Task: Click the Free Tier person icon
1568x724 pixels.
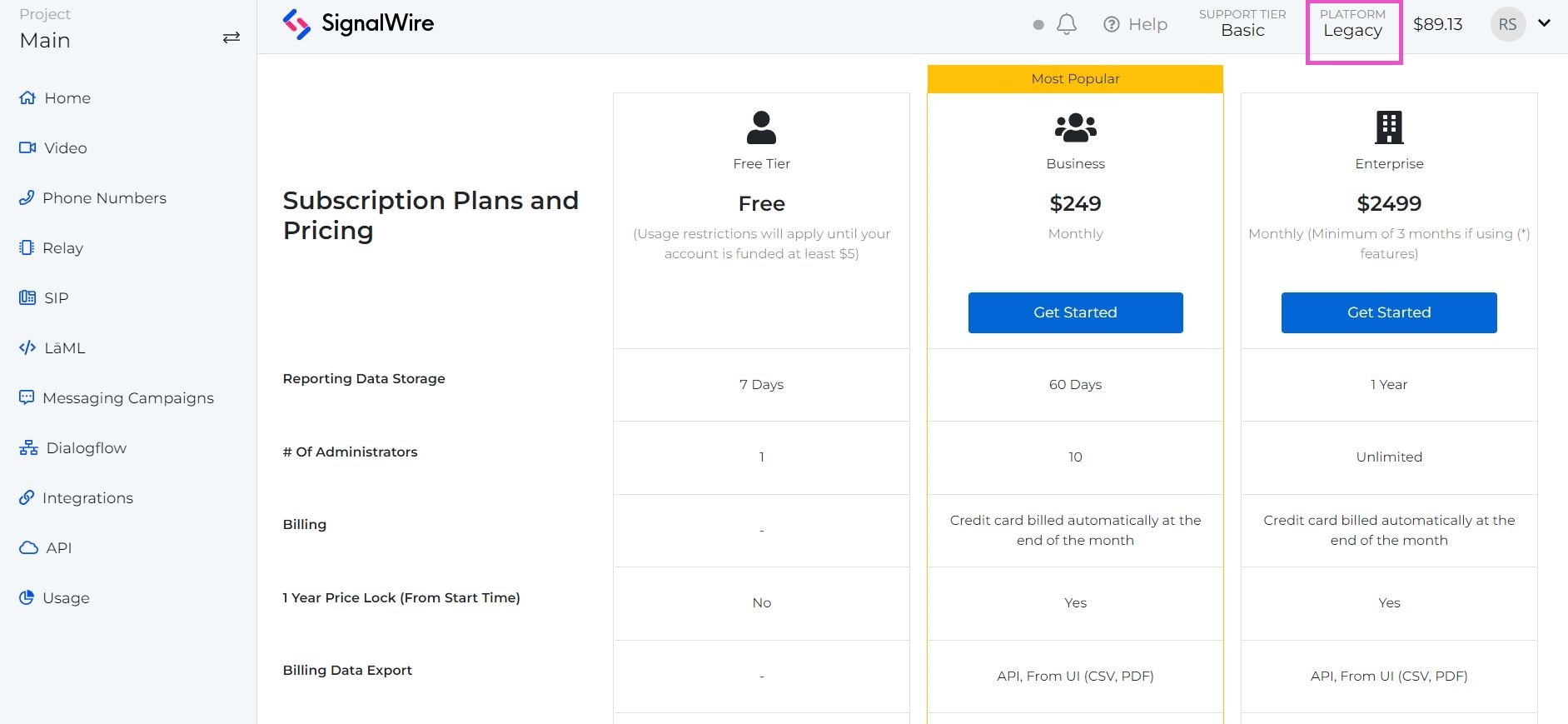Action: pos(761,127)
